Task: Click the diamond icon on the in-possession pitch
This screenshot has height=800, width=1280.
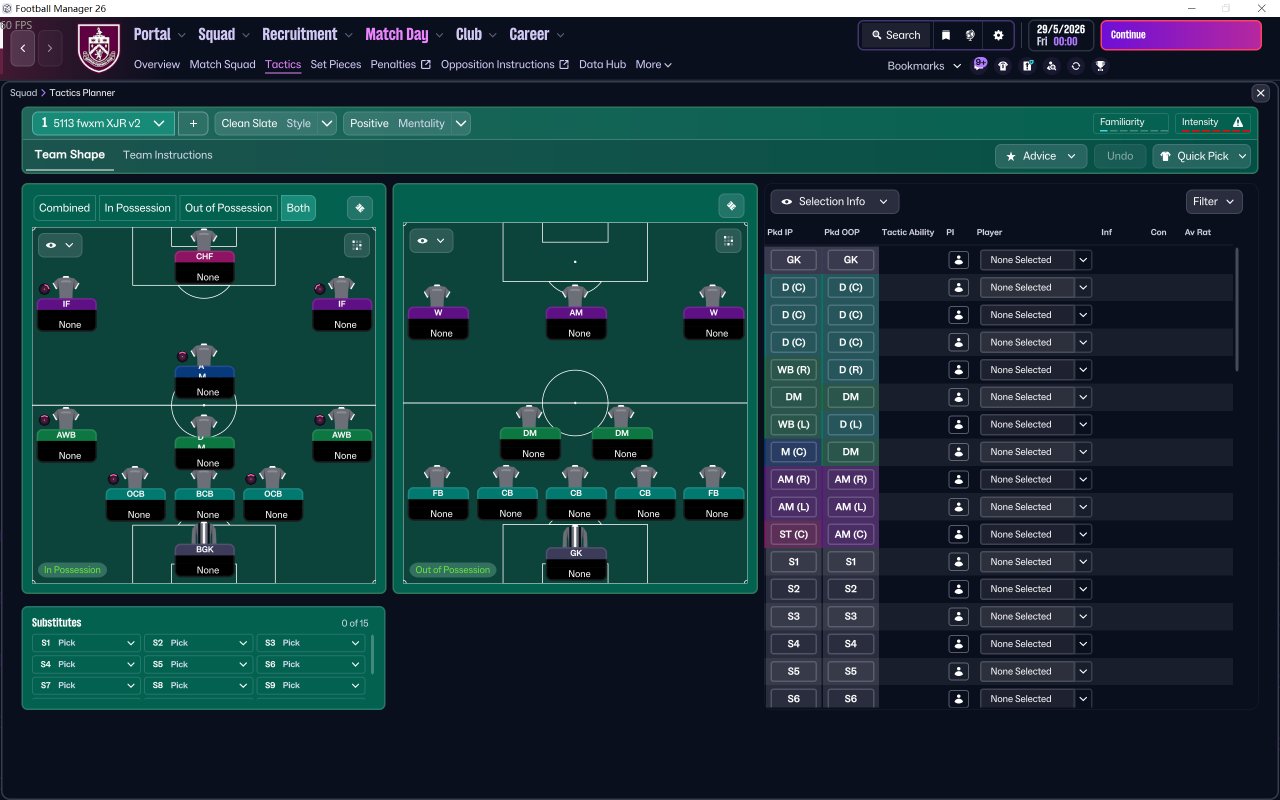Action: (x=360, y=208)
